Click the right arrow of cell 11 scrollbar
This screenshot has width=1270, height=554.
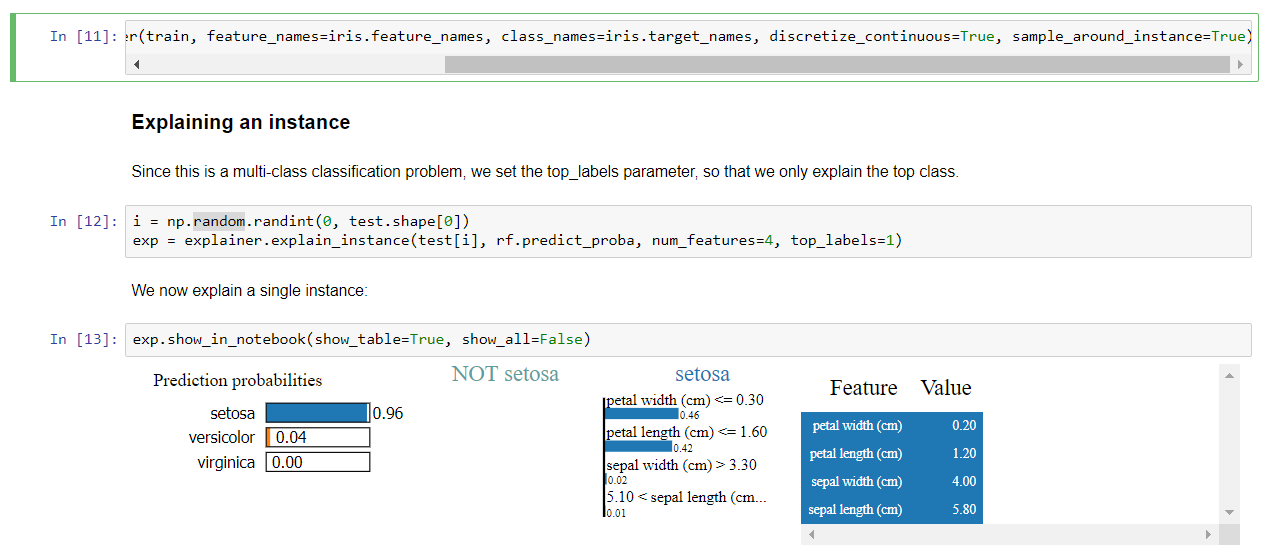[1241, 64]
